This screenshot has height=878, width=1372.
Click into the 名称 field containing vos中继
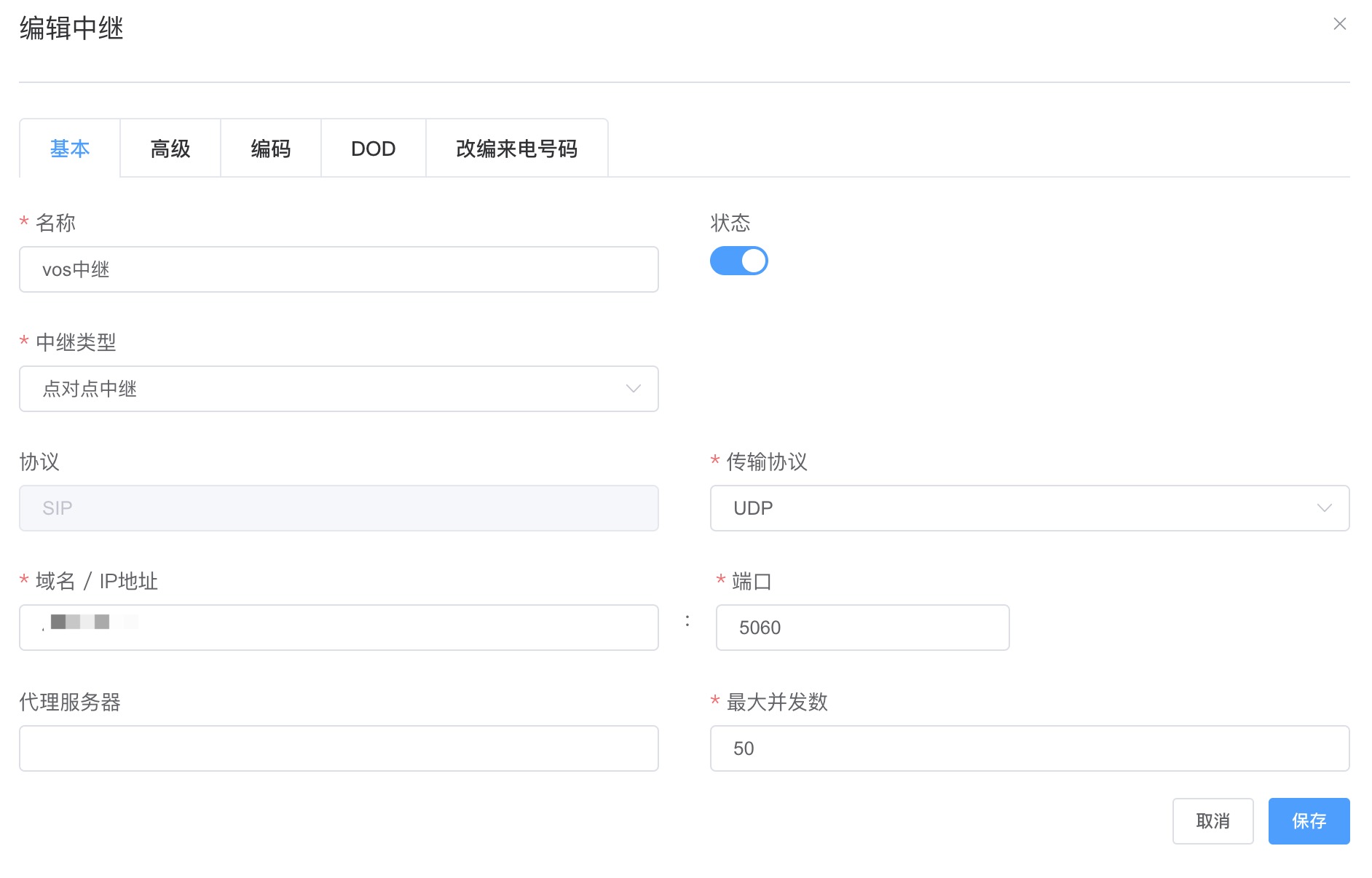pyautogui.click(x=338, y=269)
